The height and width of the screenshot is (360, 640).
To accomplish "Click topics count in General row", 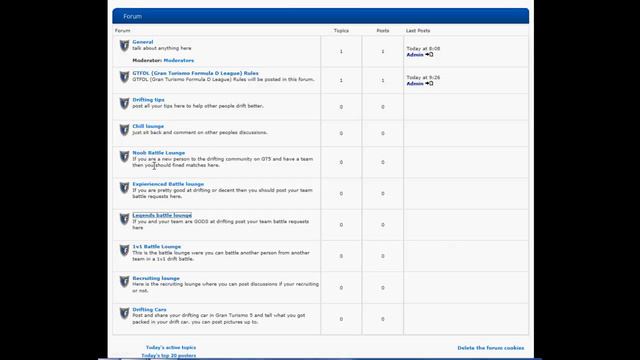I will [341, 52].
